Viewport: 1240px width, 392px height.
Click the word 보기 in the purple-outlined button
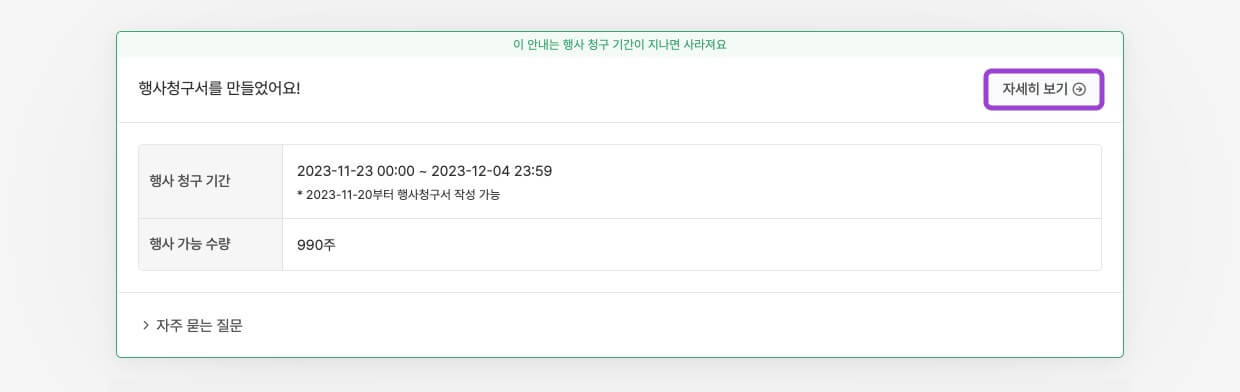click(x=1055, y=89)
